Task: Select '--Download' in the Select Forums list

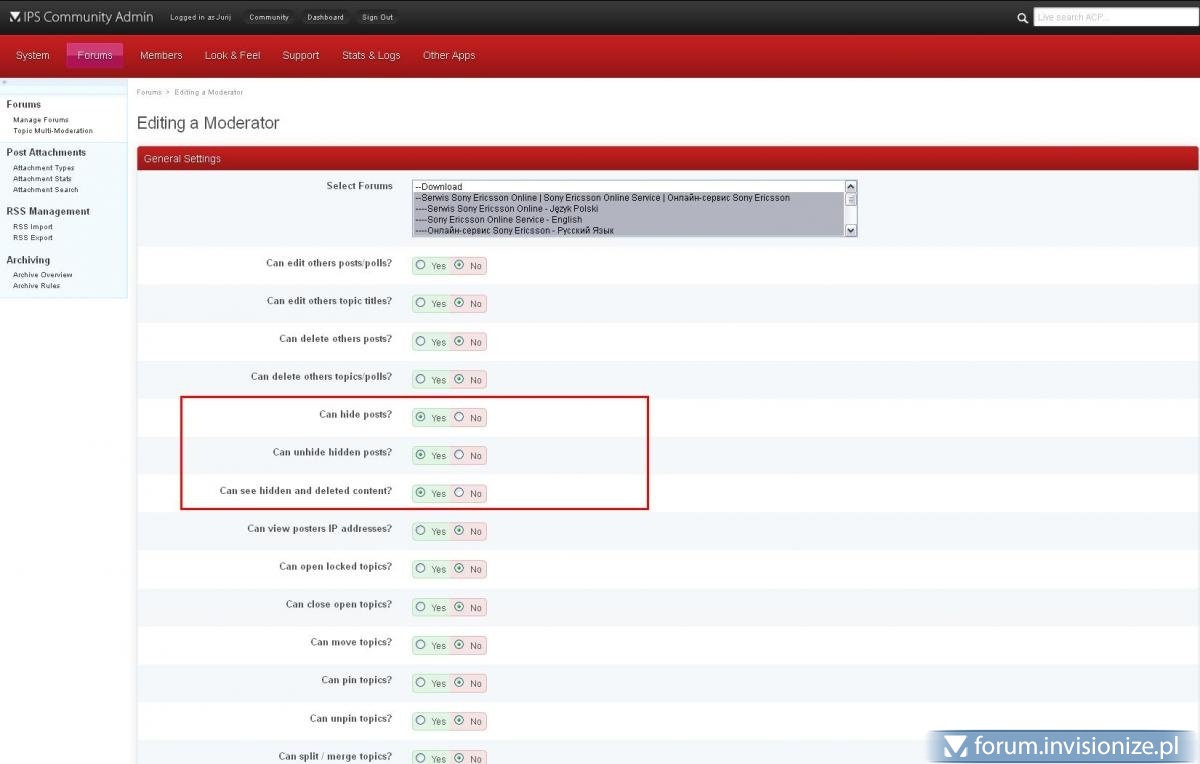Action: pyautogui.click(x=442, y=187)
